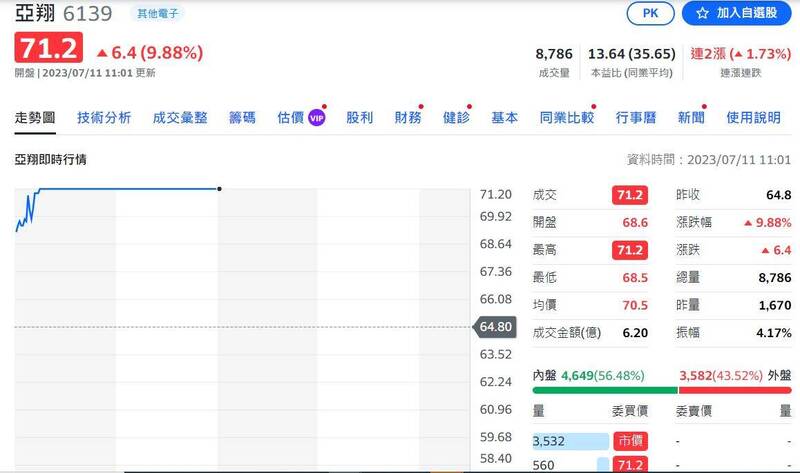800x473 pixels.
Task: Switch to the 技術分析 tab
Action: pos(104,118)
